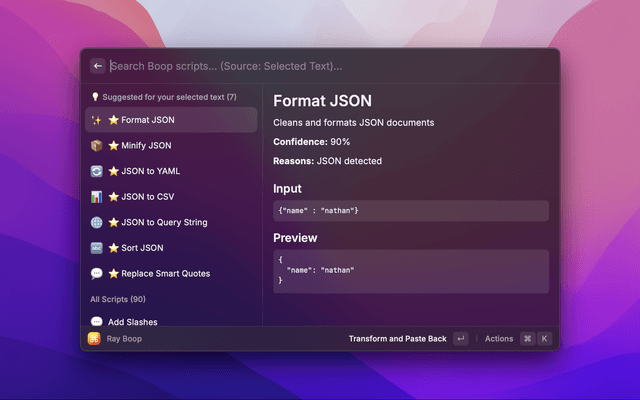Open the Actions menu

499,339
